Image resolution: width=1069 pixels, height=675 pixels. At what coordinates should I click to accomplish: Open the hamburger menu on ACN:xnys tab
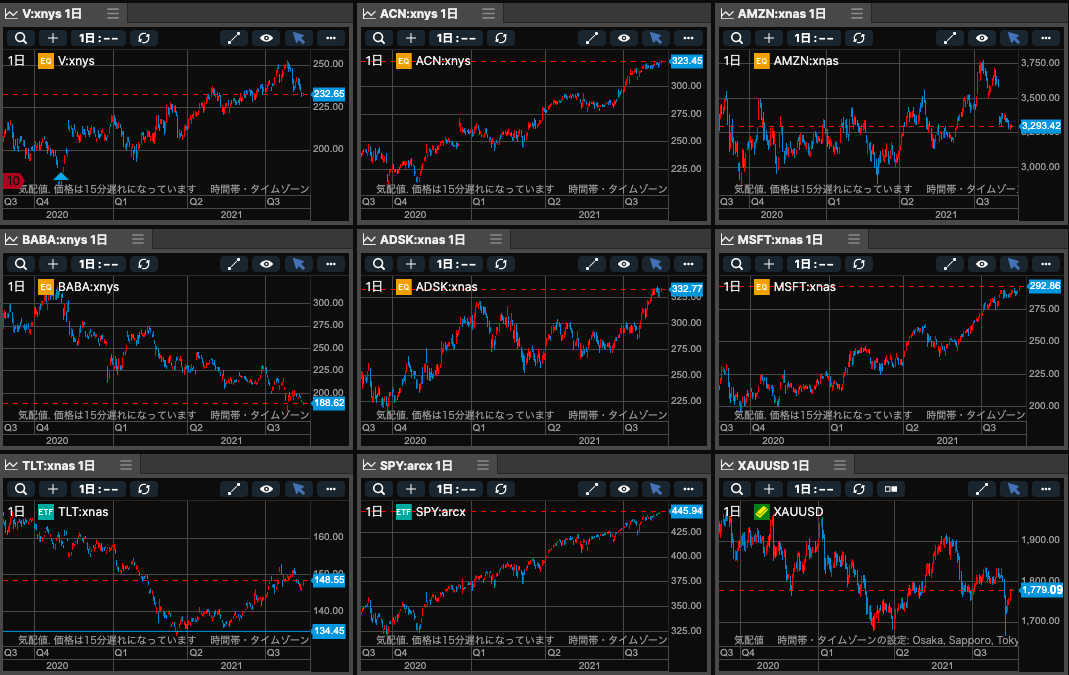click(x=488, y=14)
